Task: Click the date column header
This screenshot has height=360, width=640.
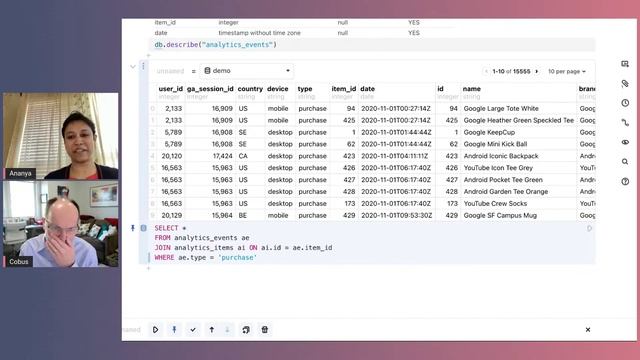Action: (x=367, y=89)
